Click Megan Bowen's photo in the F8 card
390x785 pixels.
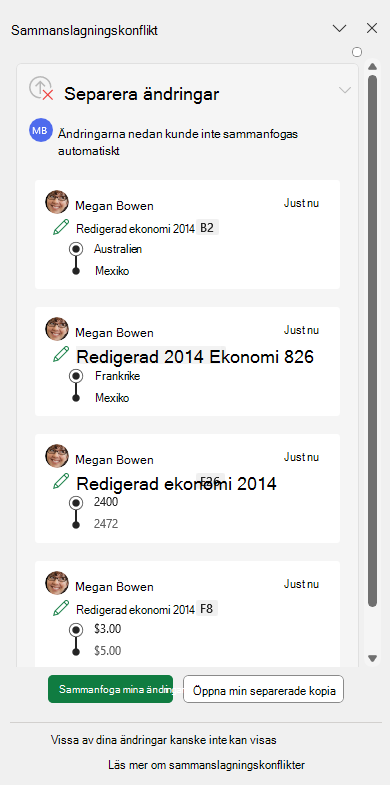[57, 583]
